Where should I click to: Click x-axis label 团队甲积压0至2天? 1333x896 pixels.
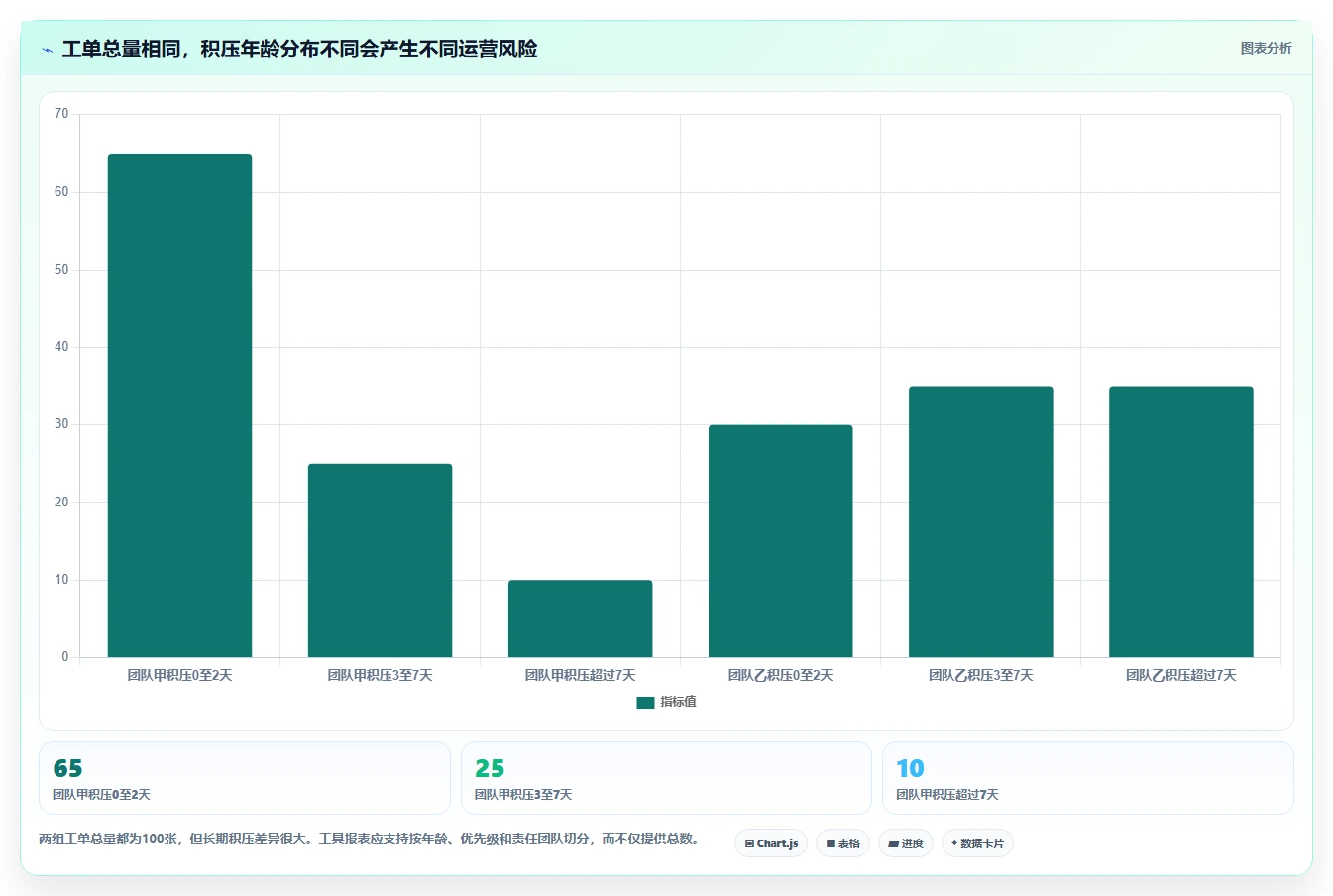click(179, 675)
